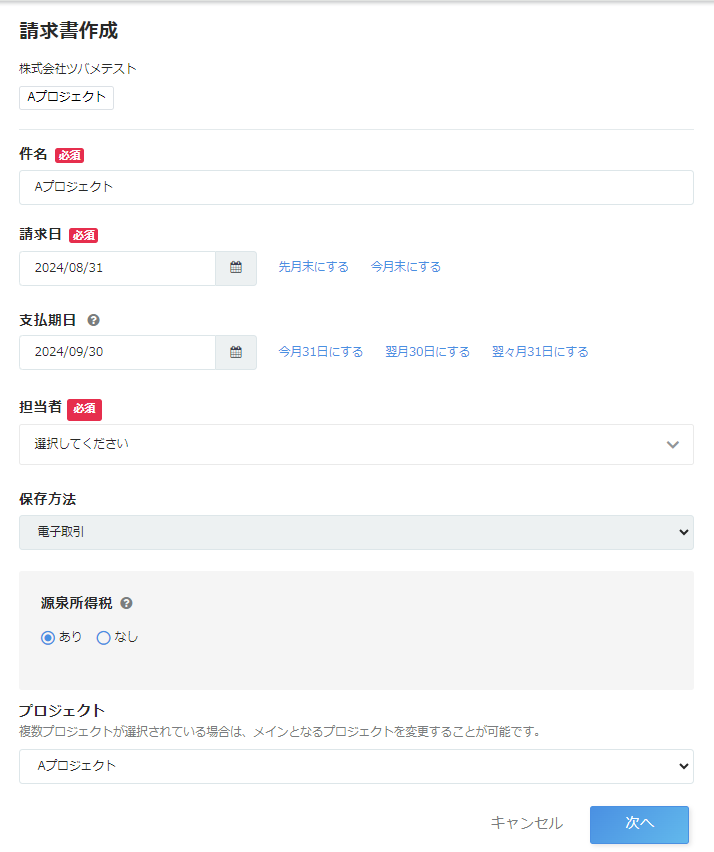
Task: Click the 請求書作成 heading
Action: [68, 30]
